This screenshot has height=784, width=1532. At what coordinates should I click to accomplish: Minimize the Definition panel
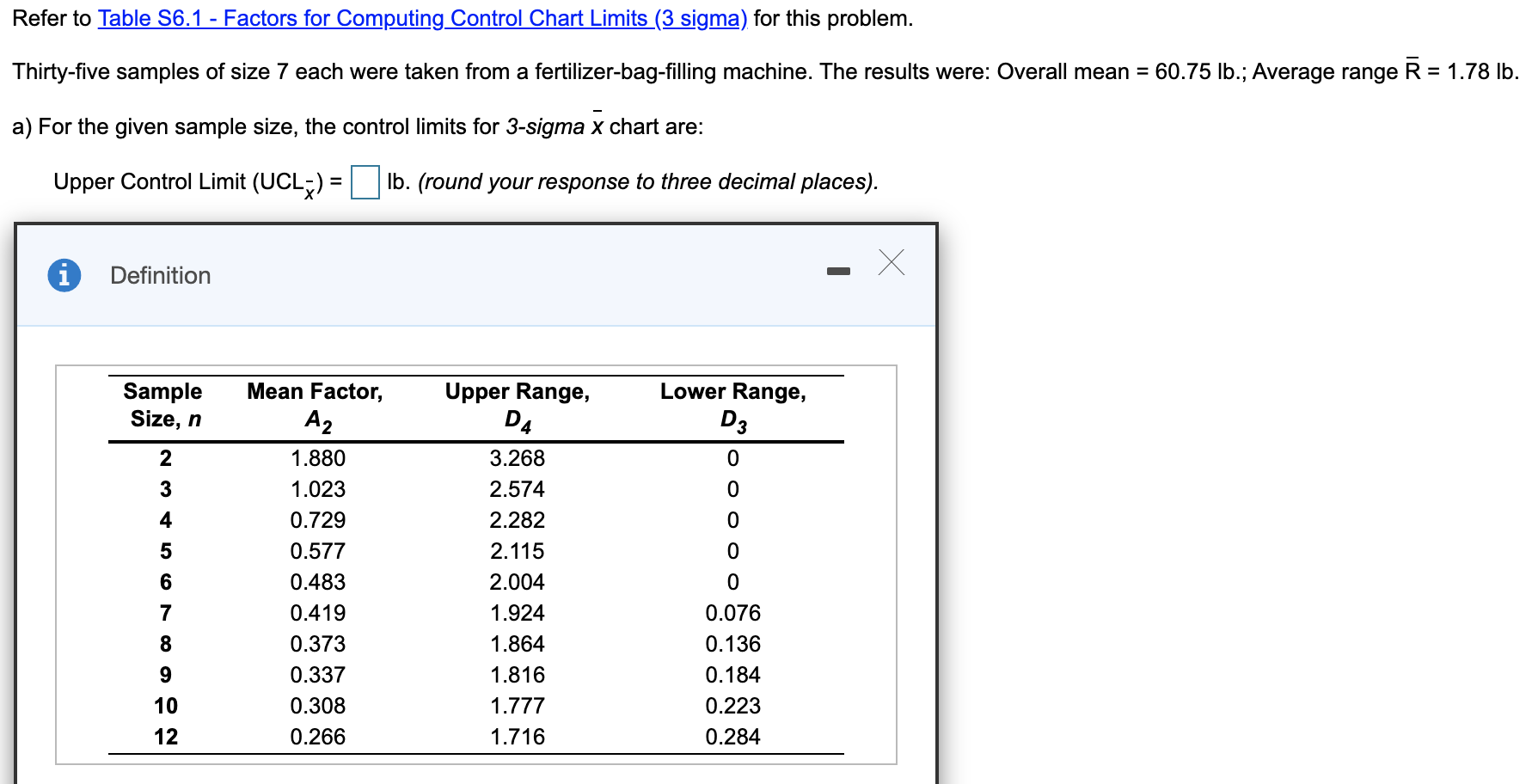coord(840,269)
